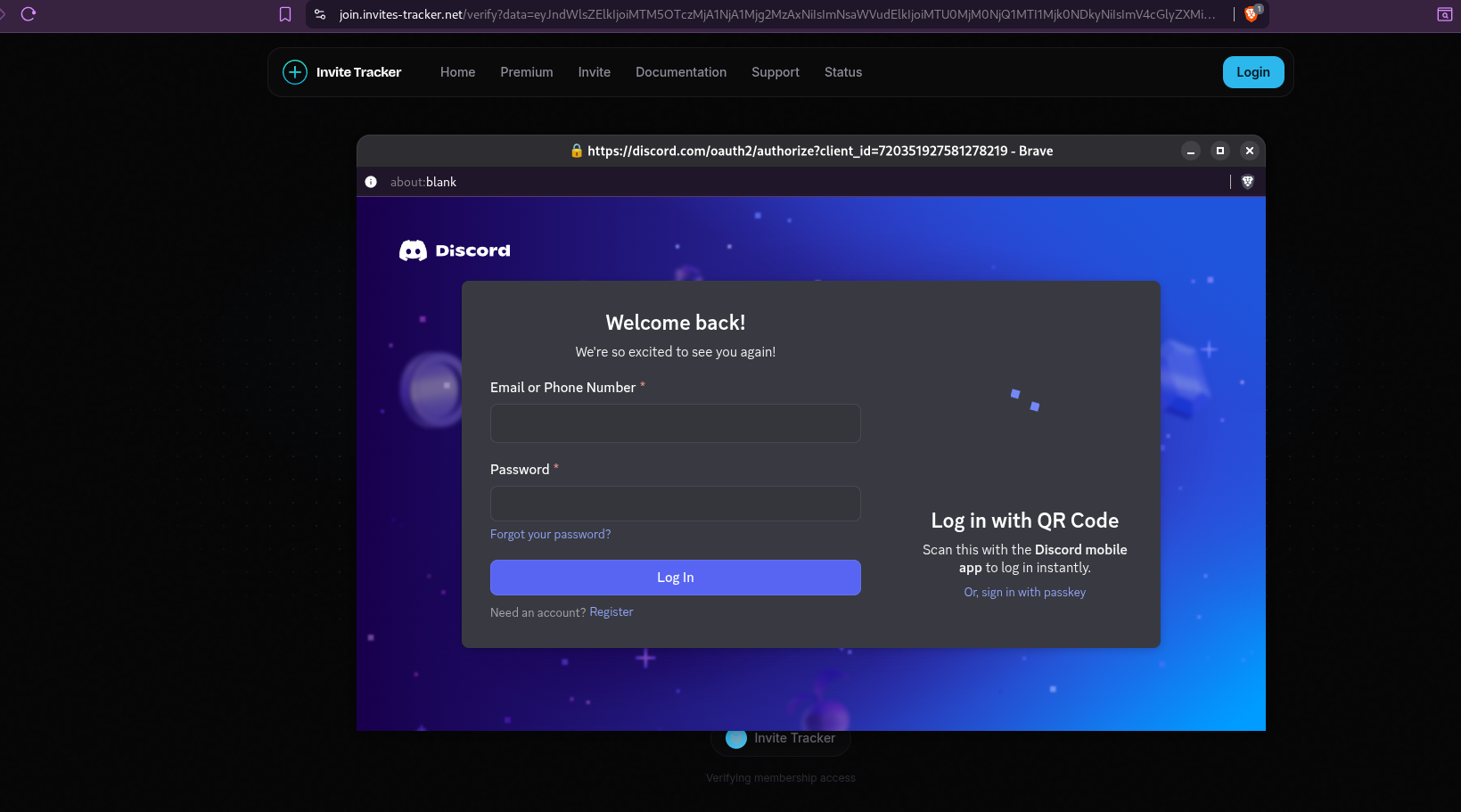Viewport: 1461px width, 812px height.
Task: Click the Log In button in the Discord form
Action: 676,578
